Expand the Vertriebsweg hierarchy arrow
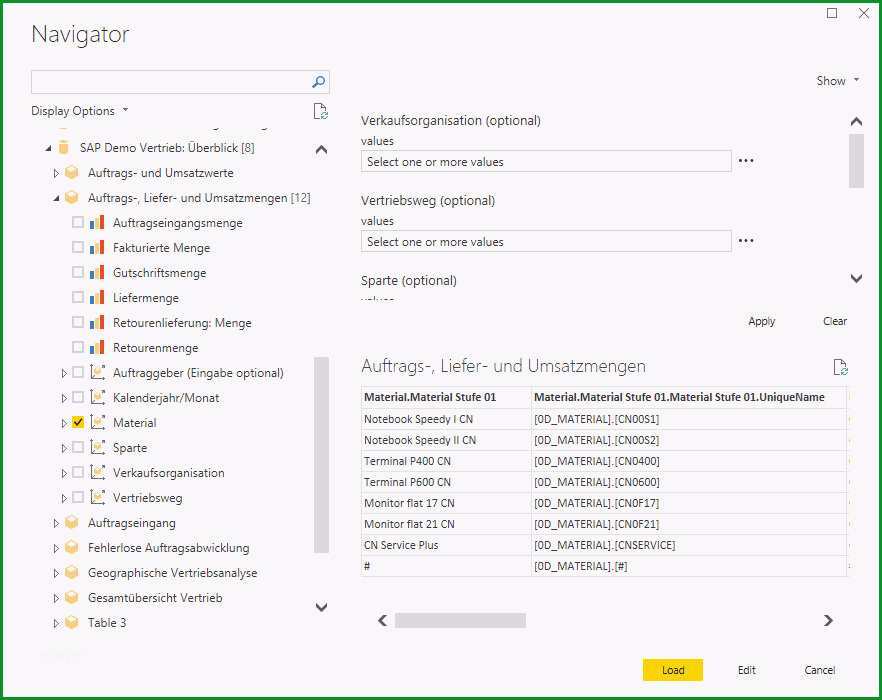Image resolution: width=882 pixels, height=700 pixels. [x=64, y=498]
